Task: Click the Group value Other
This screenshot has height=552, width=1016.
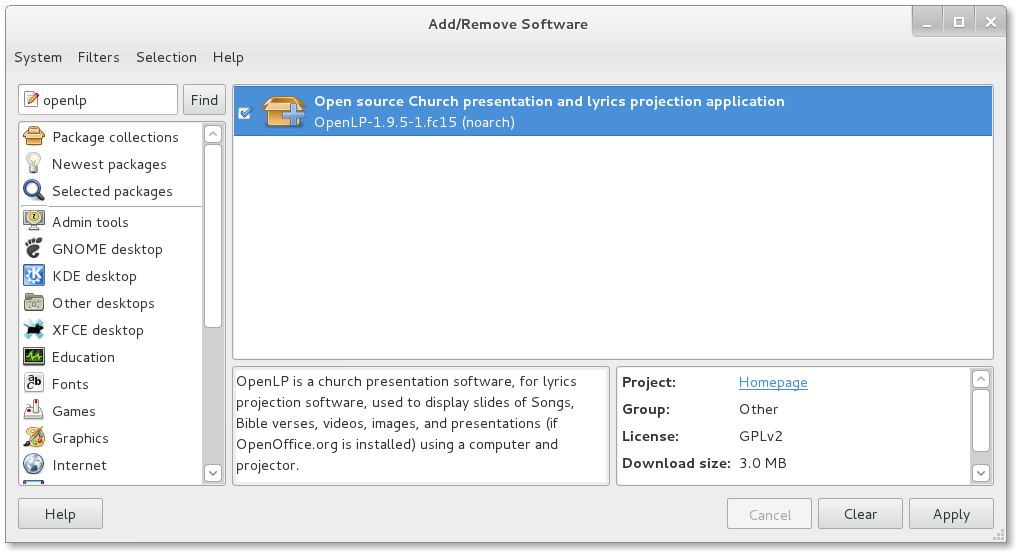Action: 758,409
